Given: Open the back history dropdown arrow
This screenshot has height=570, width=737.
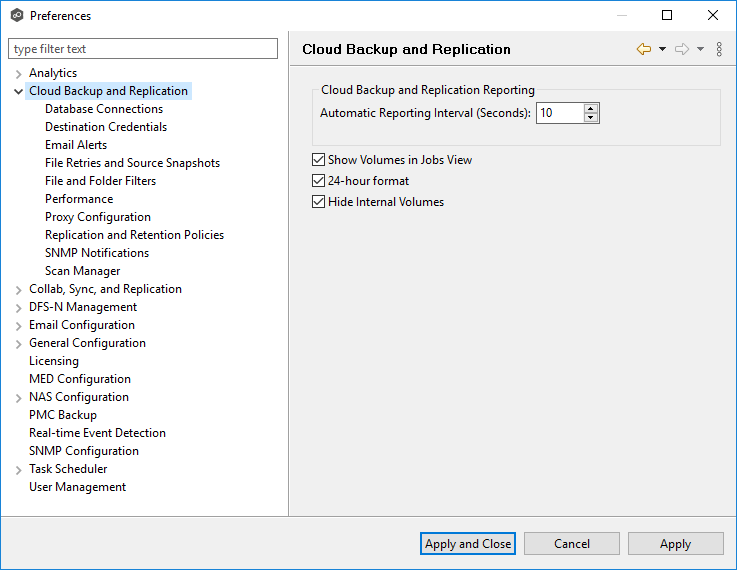Looking at the screenshot, I should pos(662,49).
